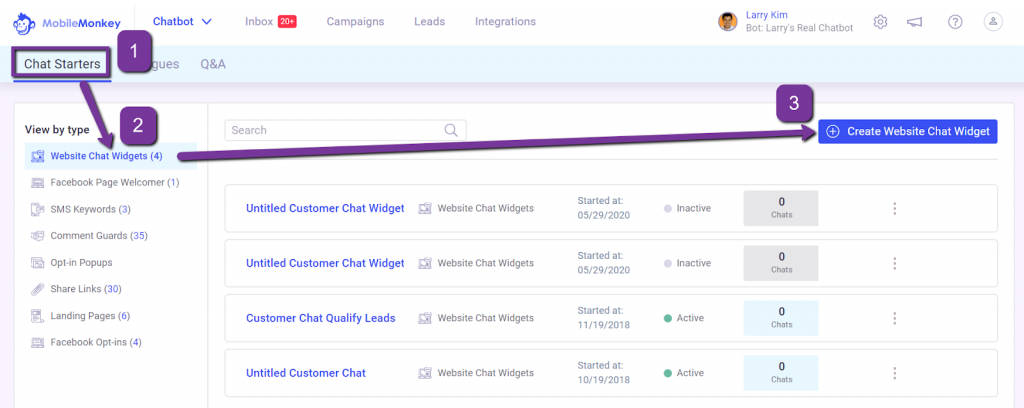Select the Share Links filter
This screenshot has width=1024, height=408.
pyautogui.click(x=76, y=289)
